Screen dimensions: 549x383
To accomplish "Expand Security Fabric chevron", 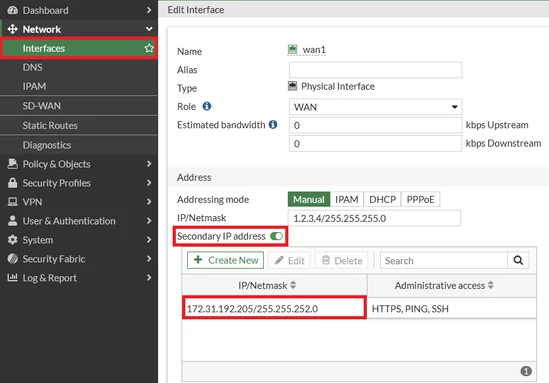I will pyautogui.click(x=149, y=259).
